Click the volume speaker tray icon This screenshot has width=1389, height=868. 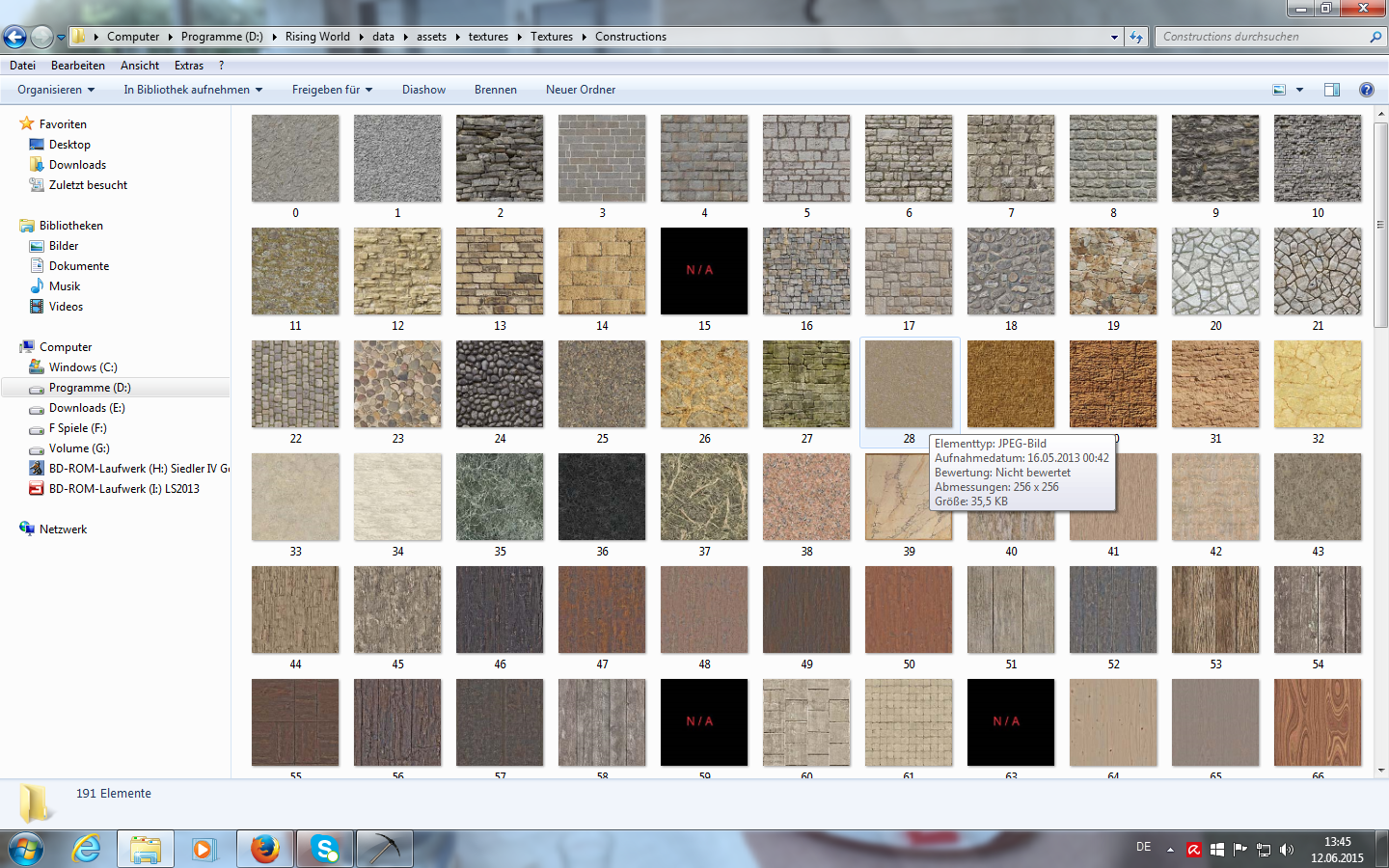click(x=1286, y=850)
